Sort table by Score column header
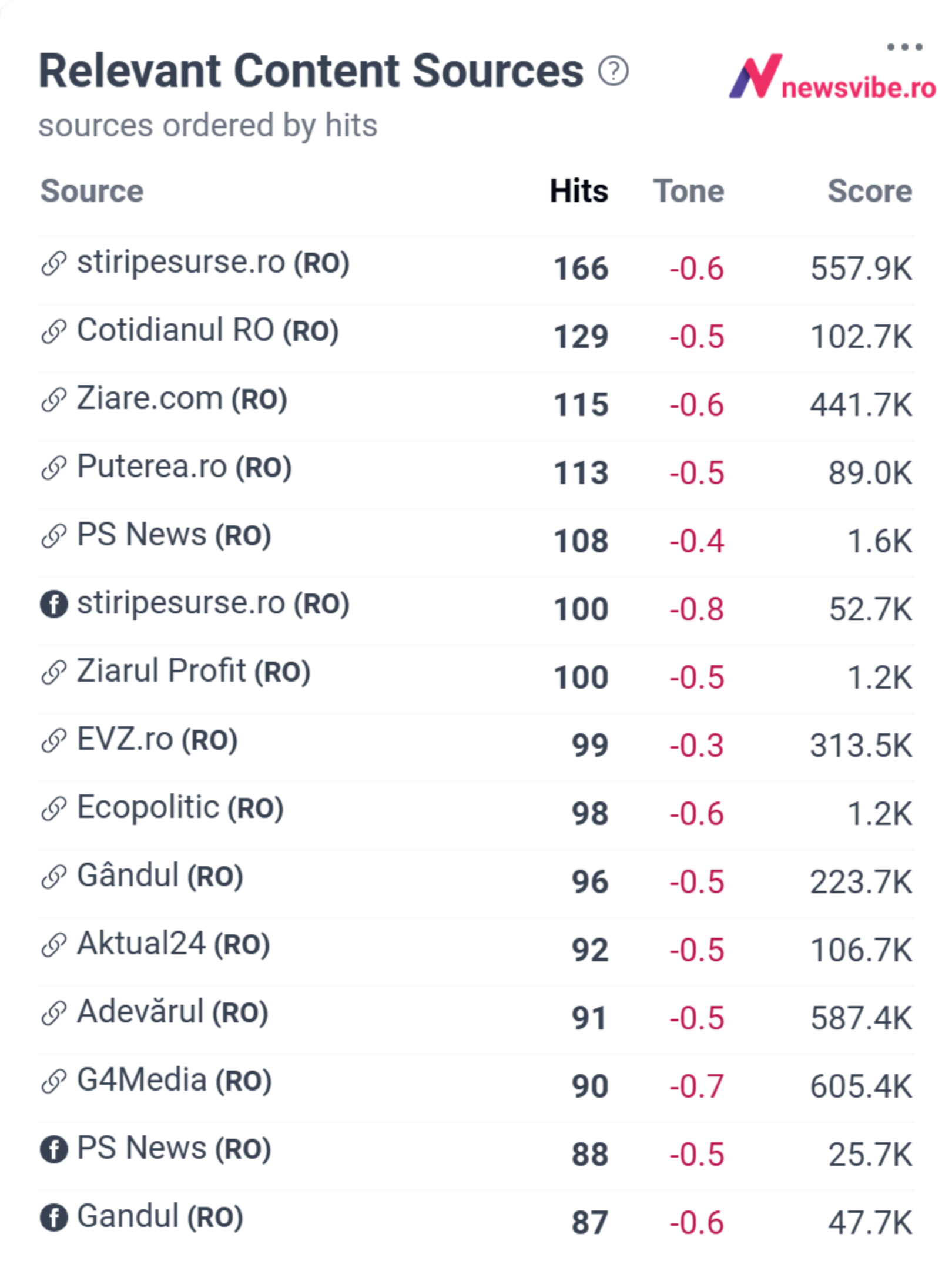Screen dimensions: 952x1288 [x=870, y=191]
